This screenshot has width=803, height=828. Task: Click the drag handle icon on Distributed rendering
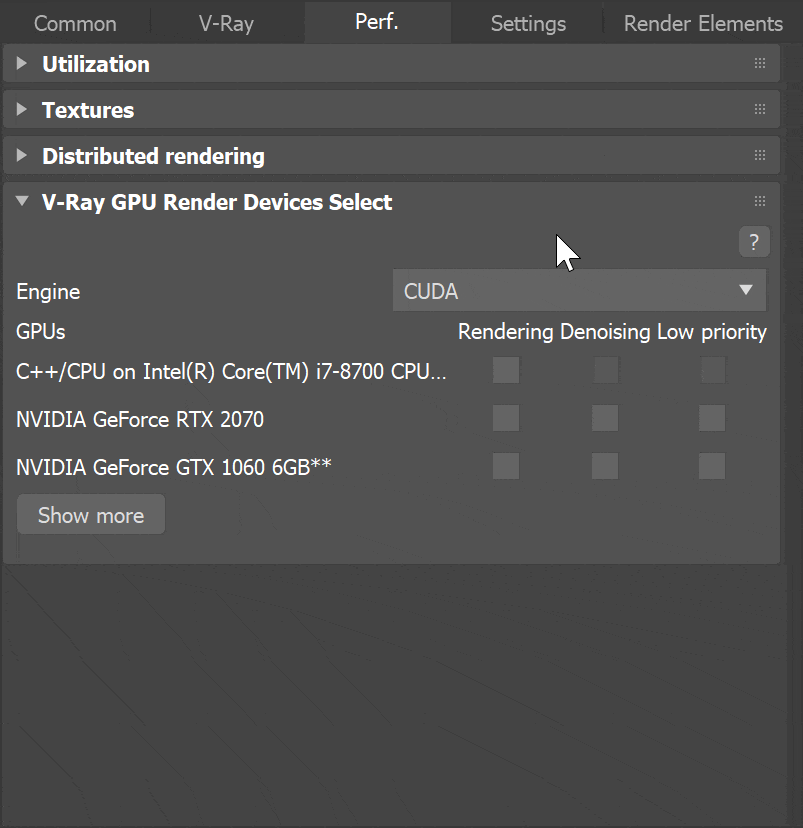(x=760, y=155)
